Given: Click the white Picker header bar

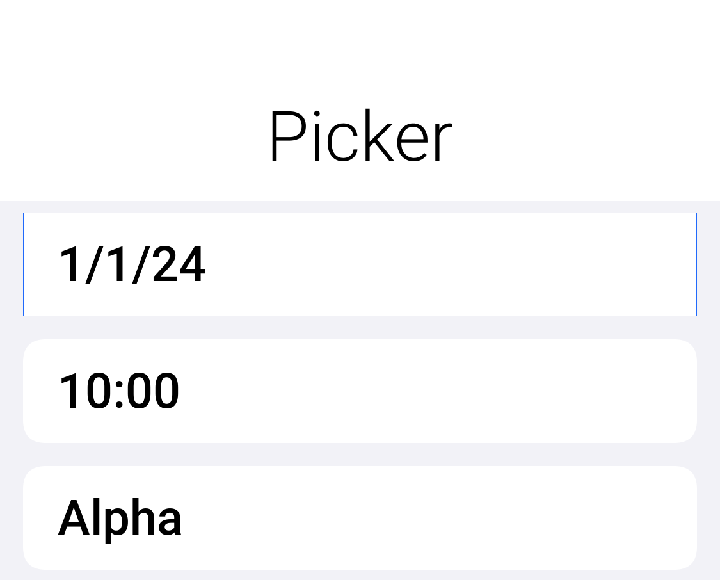Looking at the screenshot, I should [360, 100].
